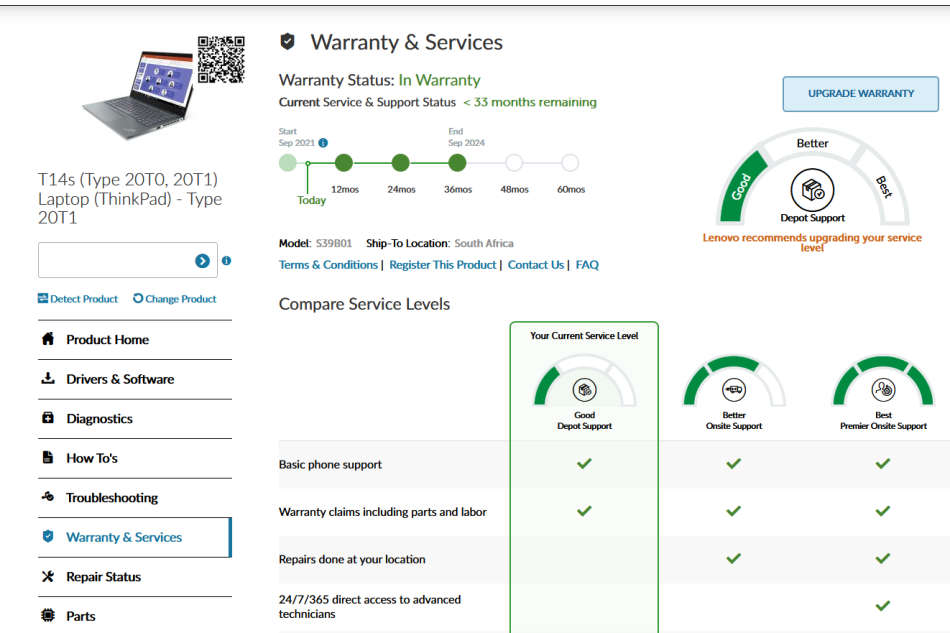Open Diagnostics from the sidebar

coord(99,419)
